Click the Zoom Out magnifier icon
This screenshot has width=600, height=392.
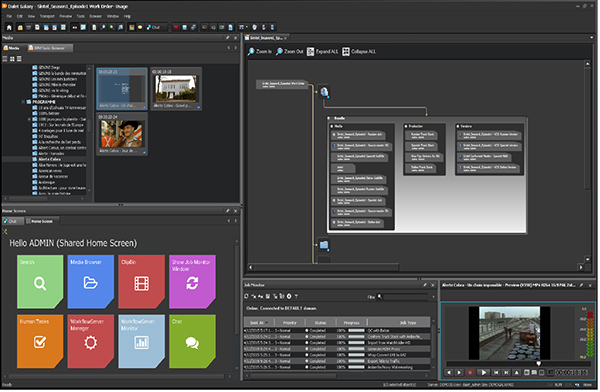(x=279, y=51)
